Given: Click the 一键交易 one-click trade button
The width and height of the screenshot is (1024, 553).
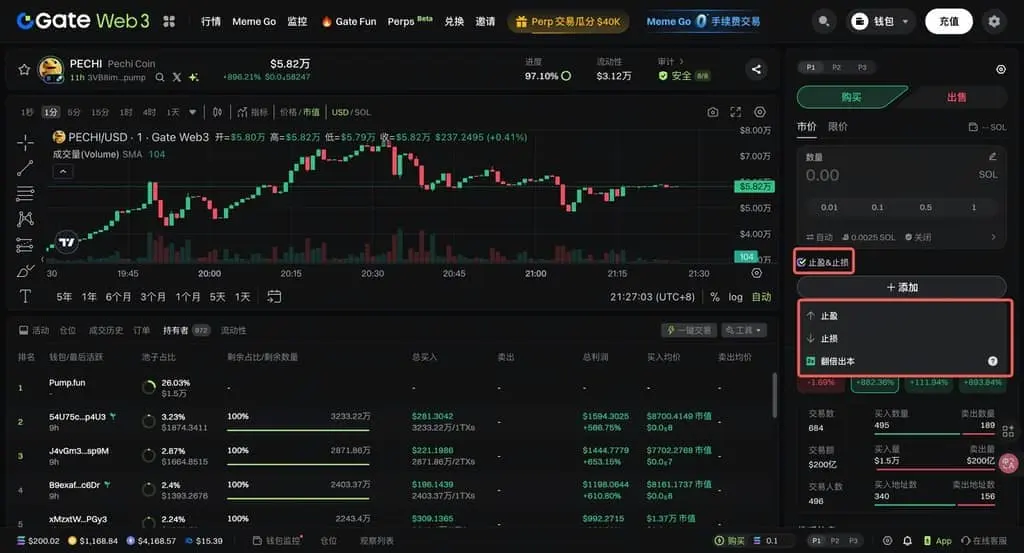Looking at the screenshot, I should click(x=689, y=330).
